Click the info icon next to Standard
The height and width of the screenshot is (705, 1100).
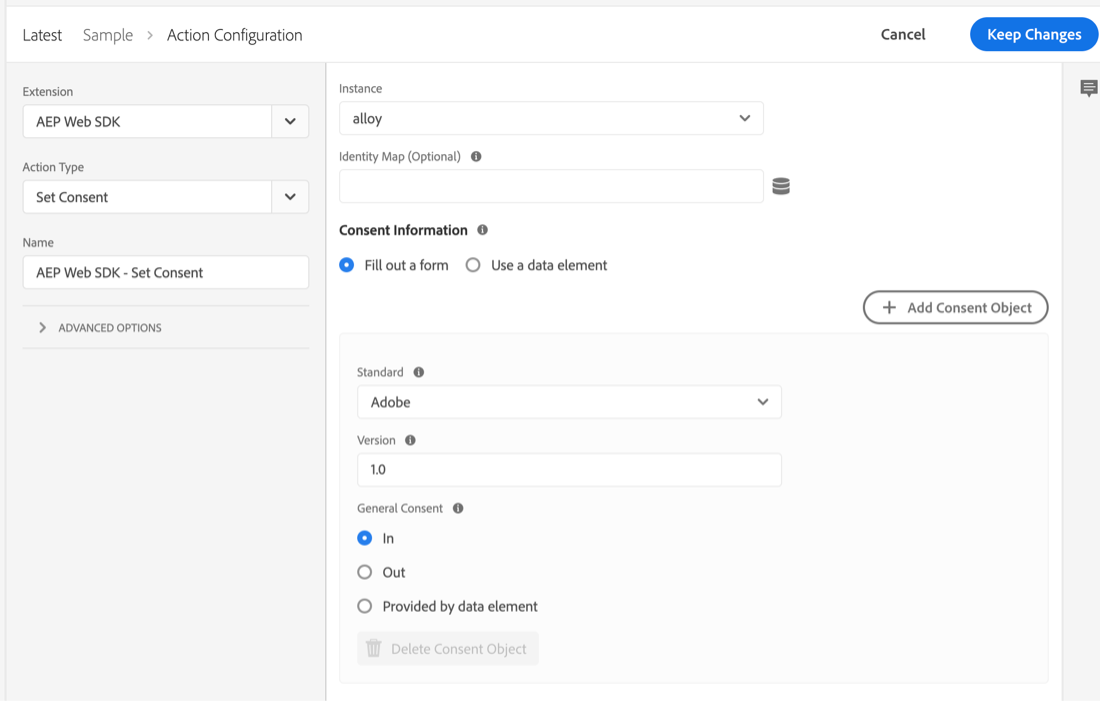point(419,372)
